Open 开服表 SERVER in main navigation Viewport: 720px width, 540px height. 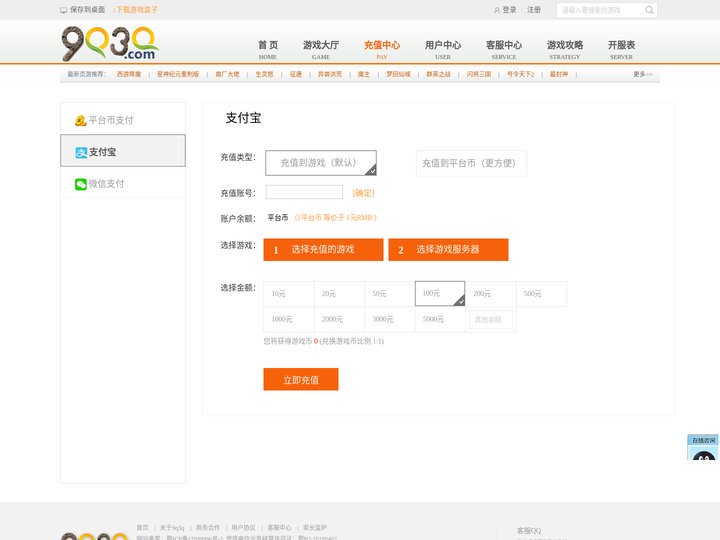621,50
